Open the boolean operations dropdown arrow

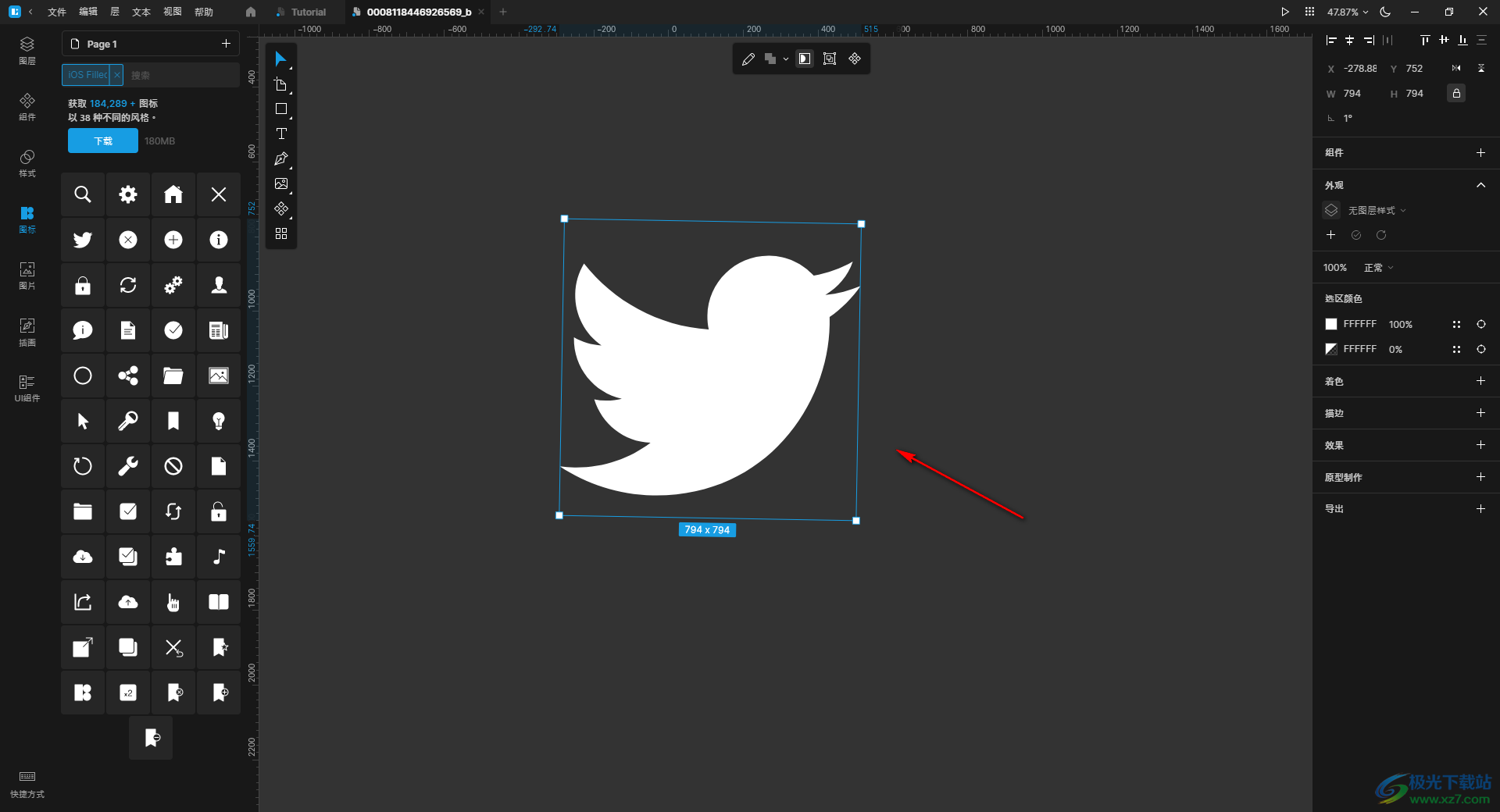tap(786, 59)
